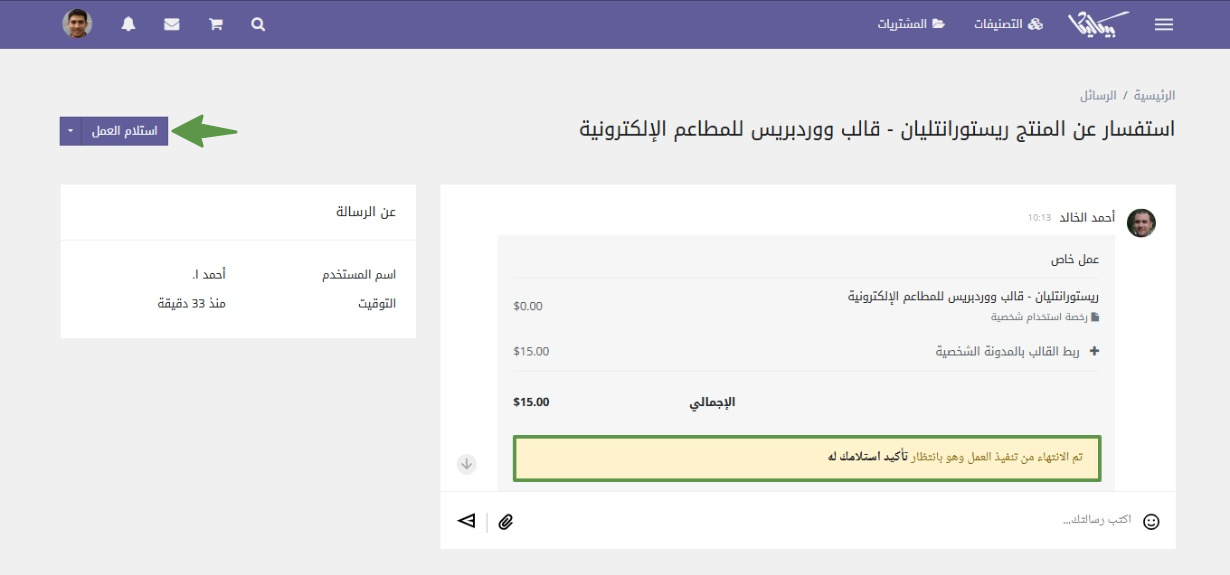
Task: Open the المشتريات purchases menu
Action: (911, 24)
